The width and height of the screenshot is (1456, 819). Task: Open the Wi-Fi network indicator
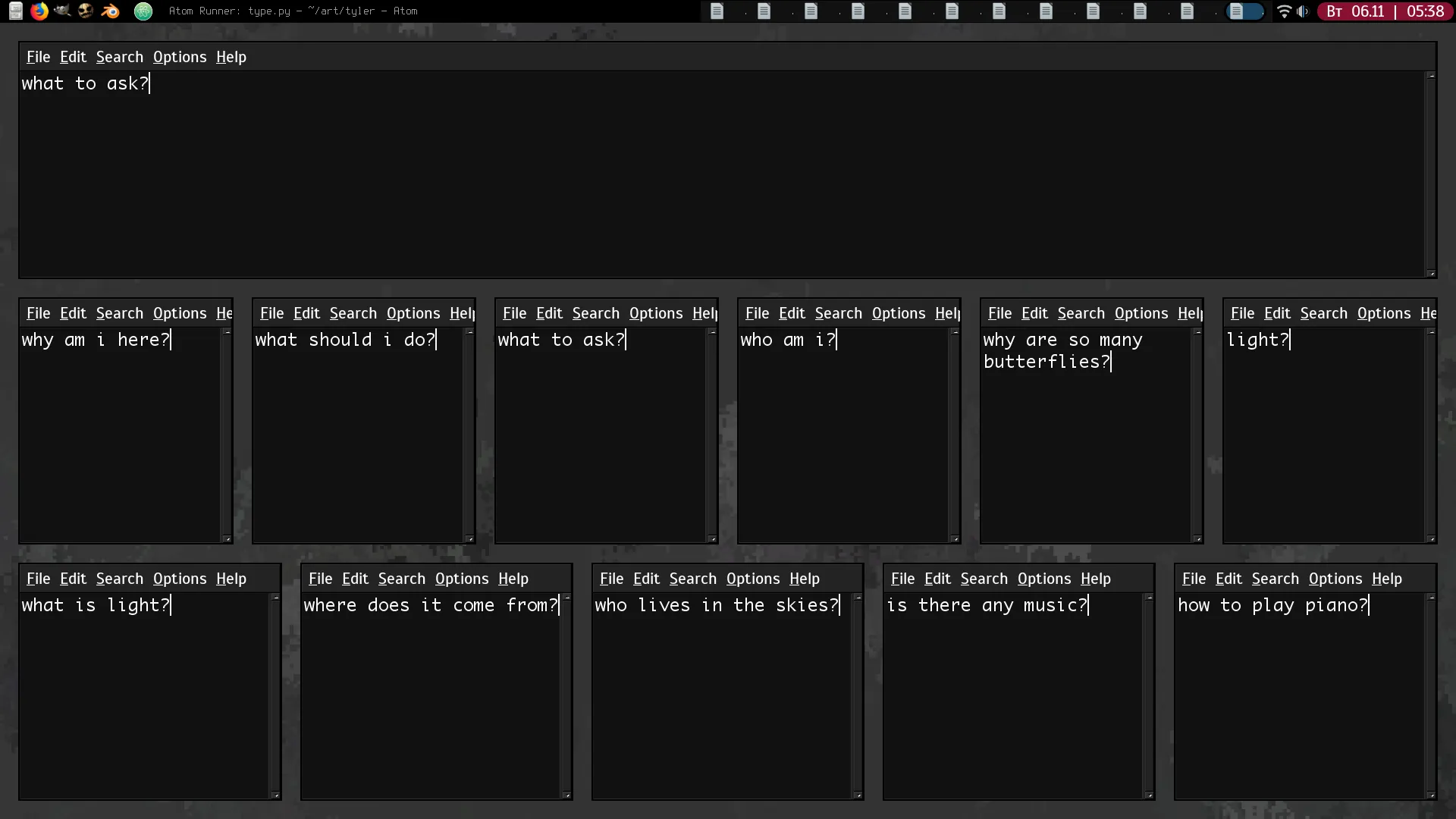[1283, 11]
